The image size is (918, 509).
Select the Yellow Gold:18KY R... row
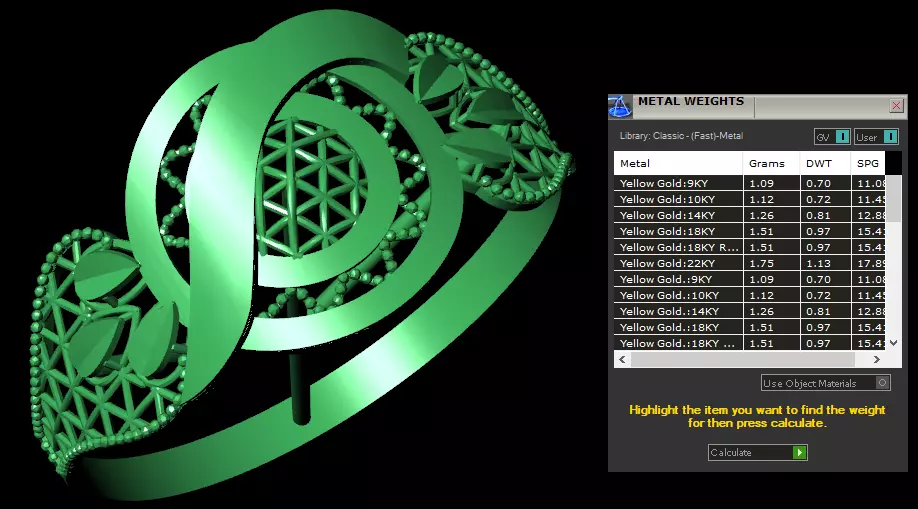tap(749, 247)
